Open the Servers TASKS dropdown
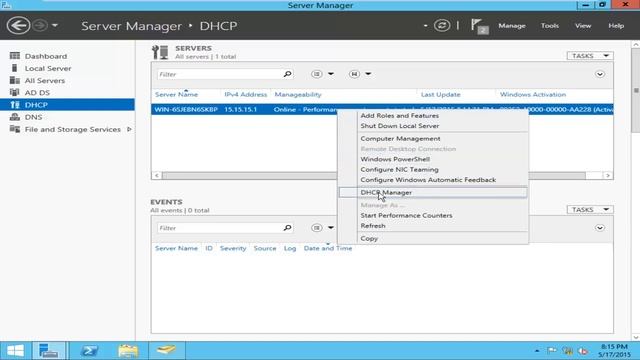 (x=590, y=56)
